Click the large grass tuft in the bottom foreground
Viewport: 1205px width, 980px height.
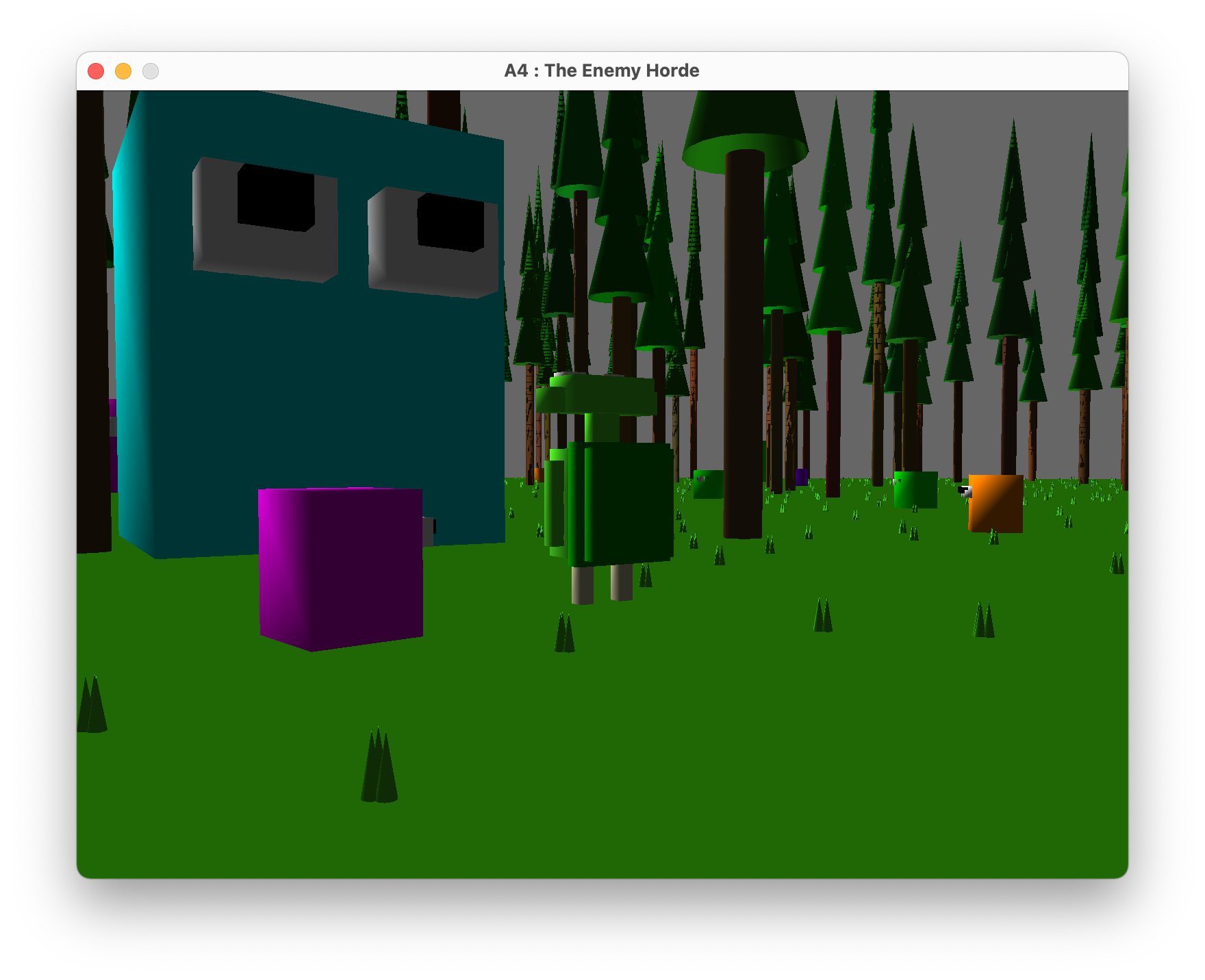(379, 766)
